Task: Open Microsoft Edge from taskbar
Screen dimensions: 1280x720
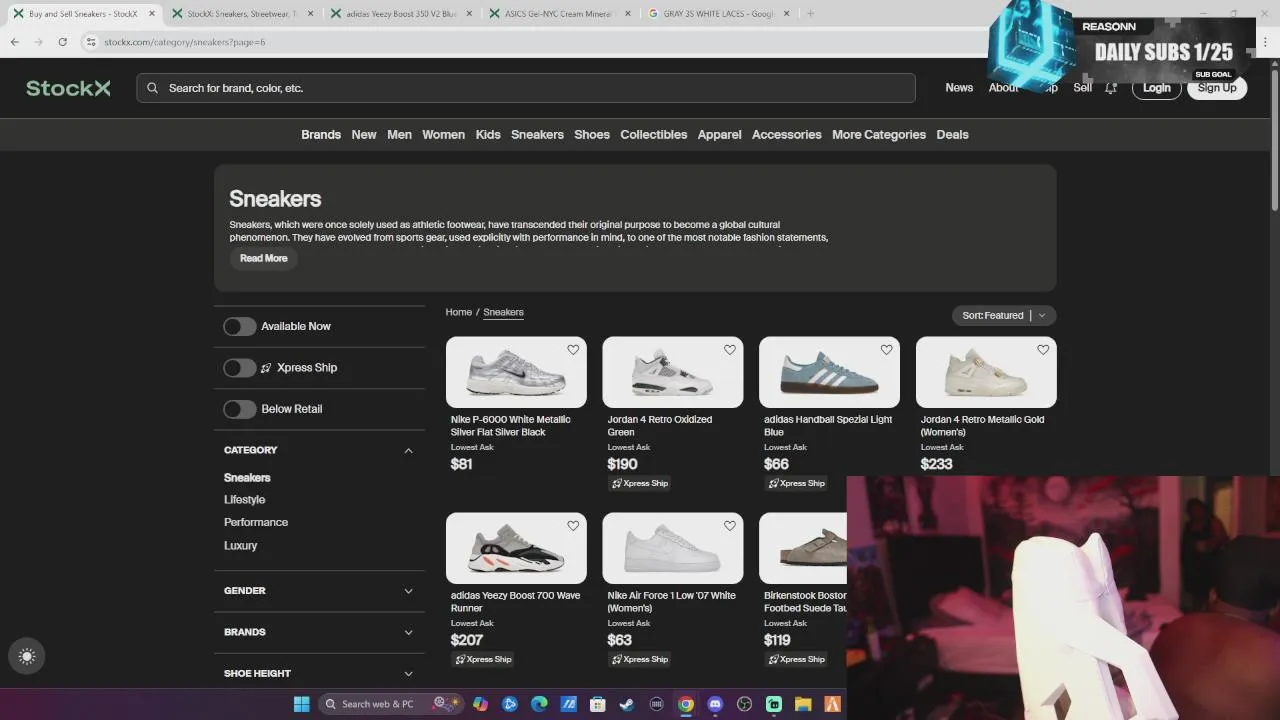Action: 539,704
